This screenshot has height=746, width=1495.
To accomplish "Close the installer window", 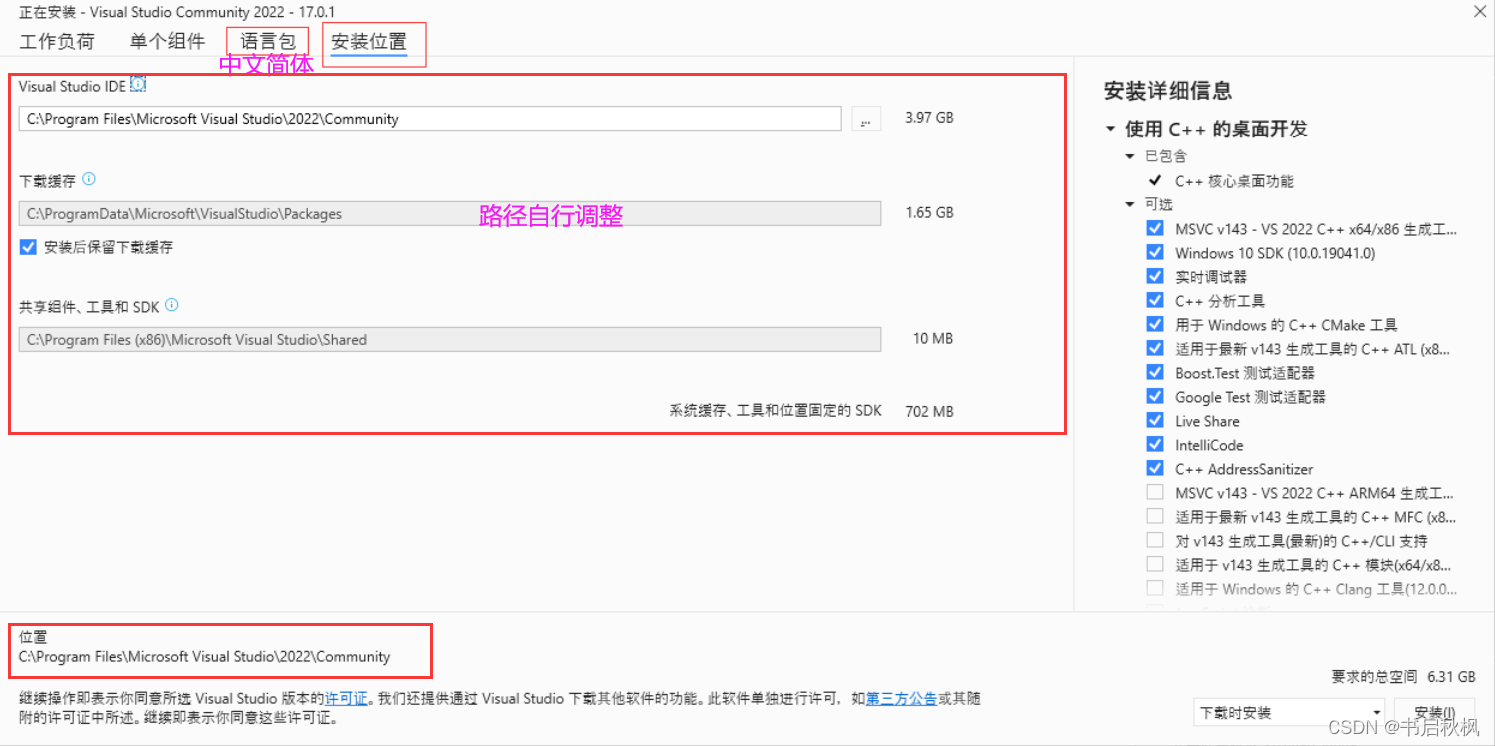I will 1480,11.
